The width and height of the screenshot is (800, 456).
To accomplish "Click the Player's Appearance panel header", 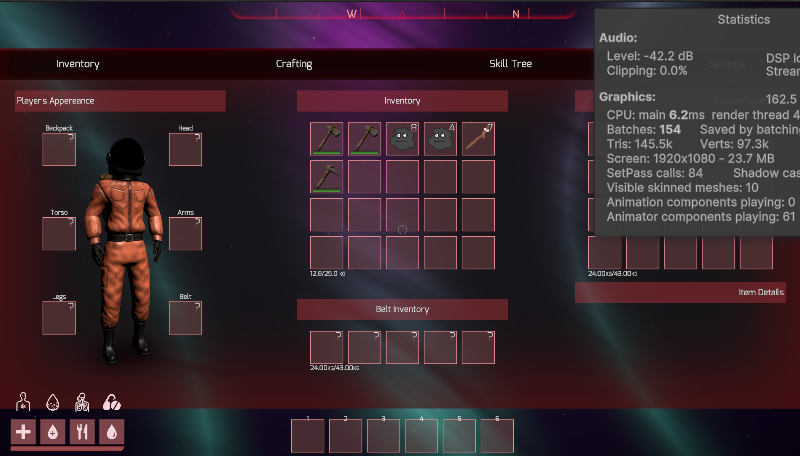I will (120, 101).
